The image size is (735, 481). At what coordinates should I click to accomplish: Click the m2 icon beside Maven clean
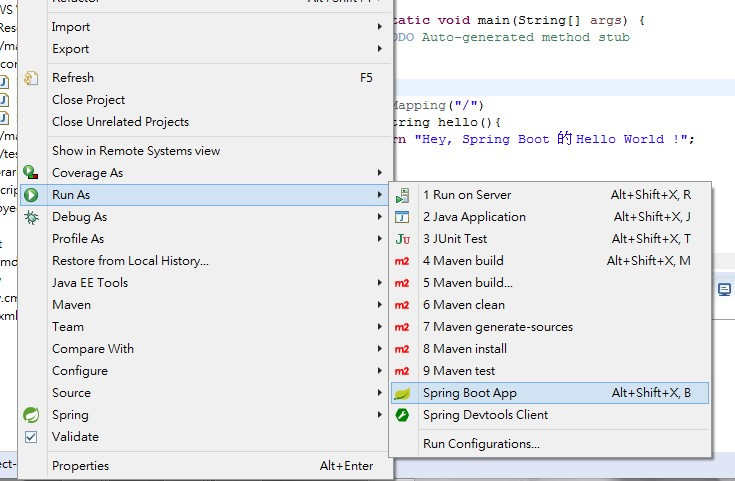[x=402, y=305]
